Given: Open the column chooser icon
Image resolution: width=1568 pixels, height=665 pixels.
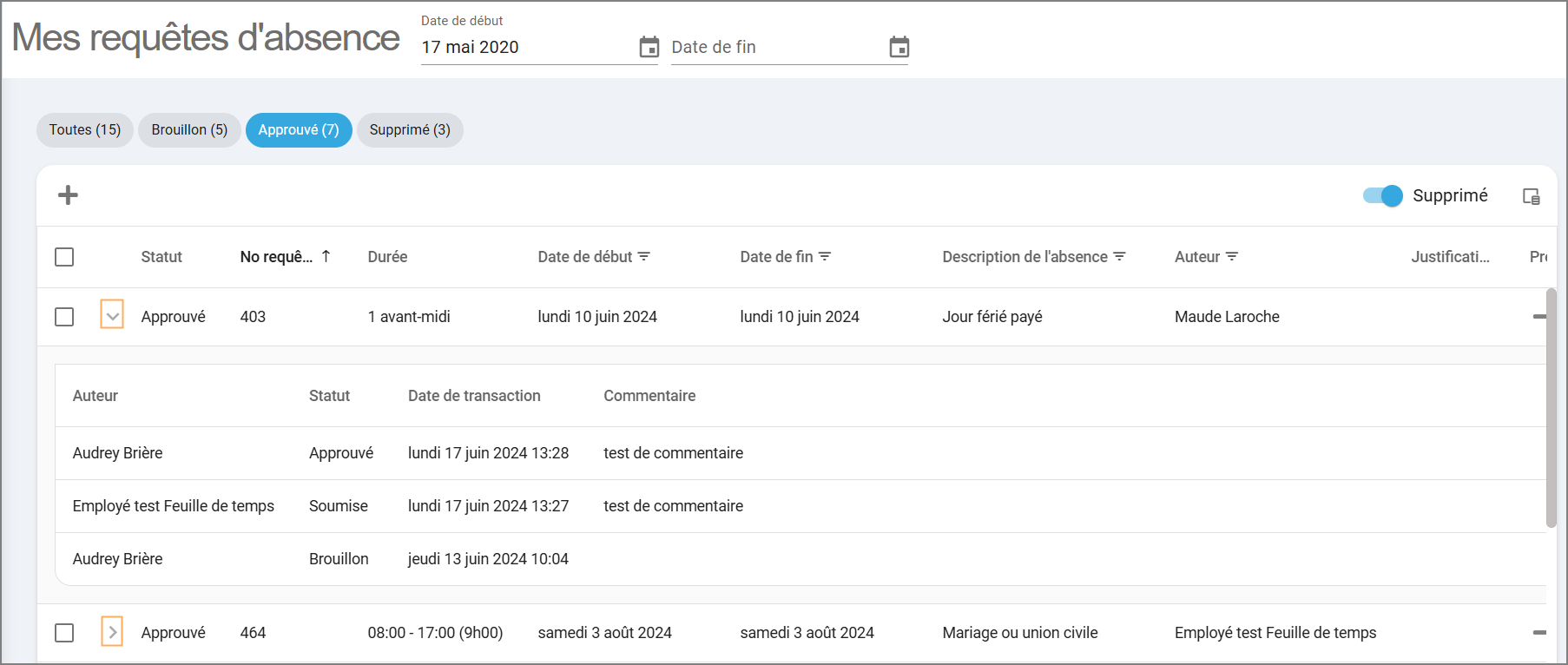Looking at the screenshot, I should click(x=1531, y=196).
